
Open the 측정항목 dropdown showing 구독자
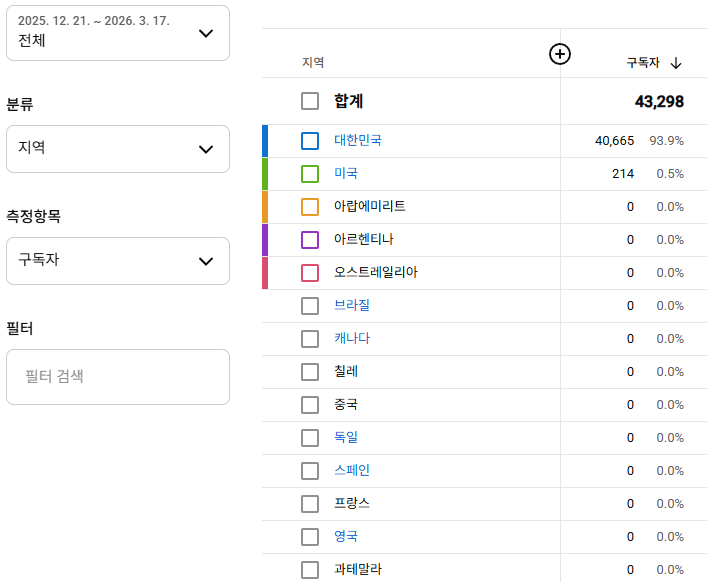pyautogui.click(x=118, y=261)
